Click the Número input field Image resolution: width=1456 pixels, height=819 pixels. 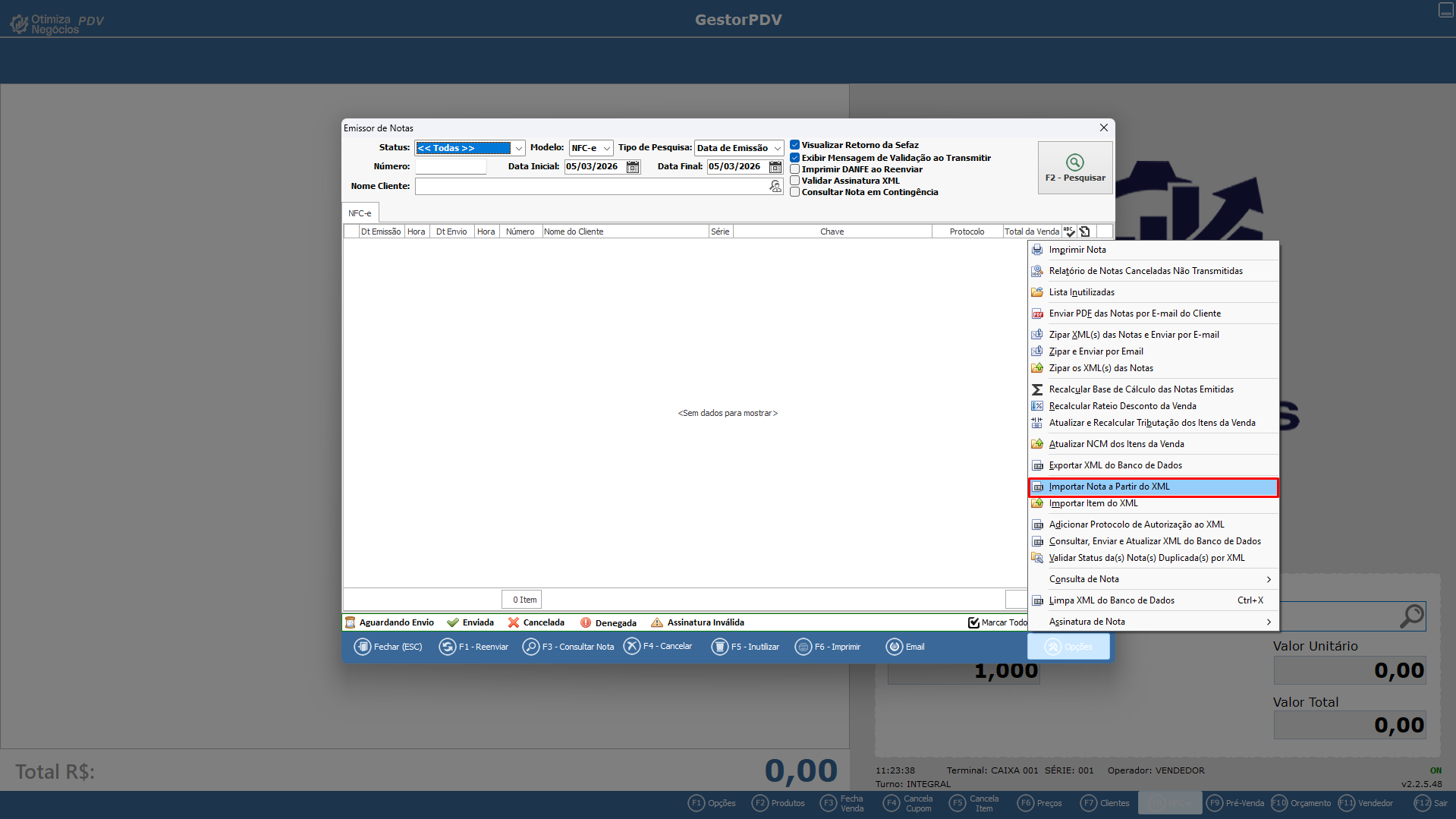451,167
